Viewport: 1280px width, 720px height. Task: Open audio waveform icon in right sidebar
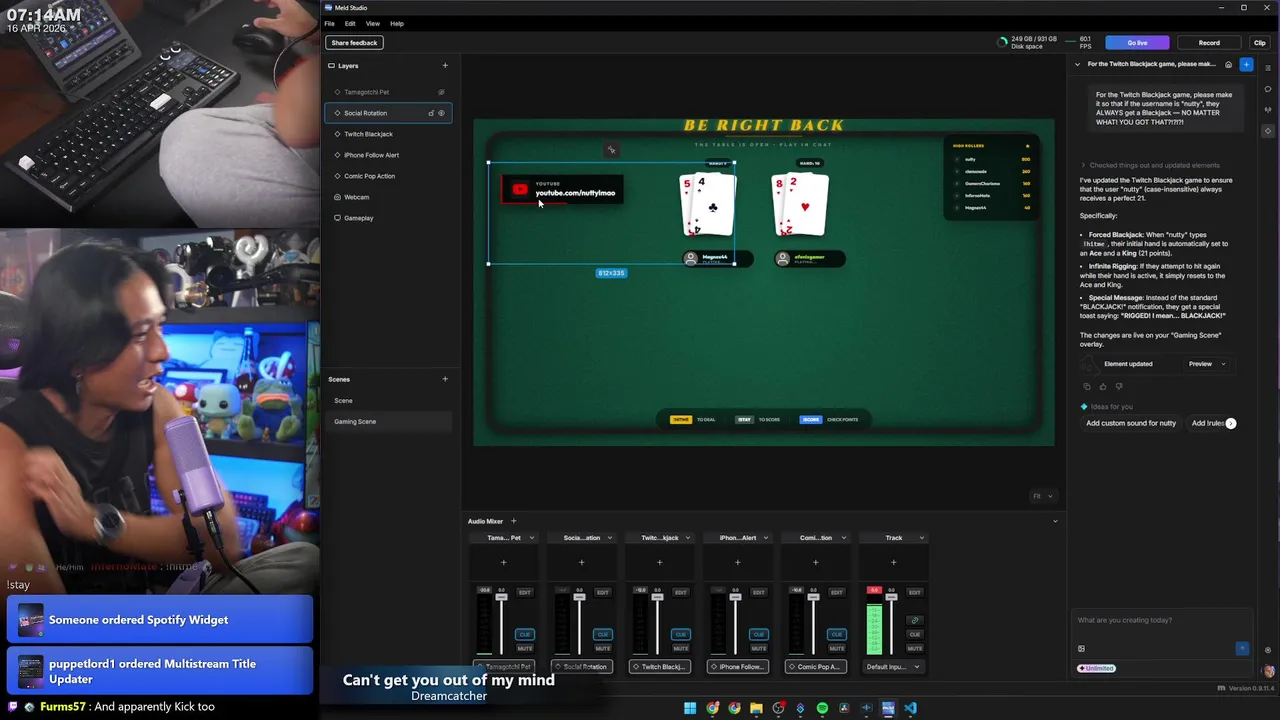tap(1269, 110)
